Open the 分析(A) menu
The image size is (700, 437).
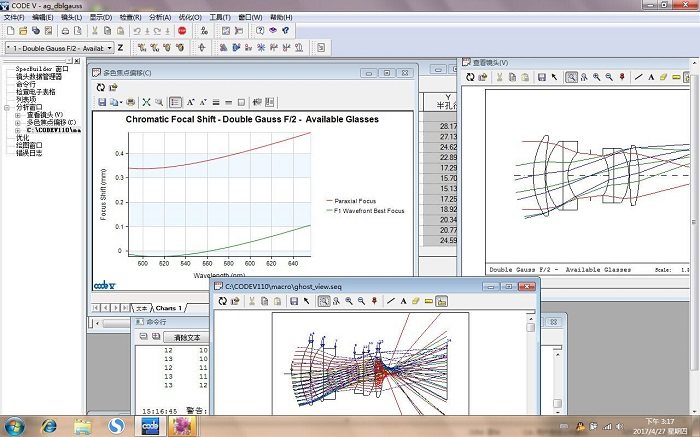[159, 17]
